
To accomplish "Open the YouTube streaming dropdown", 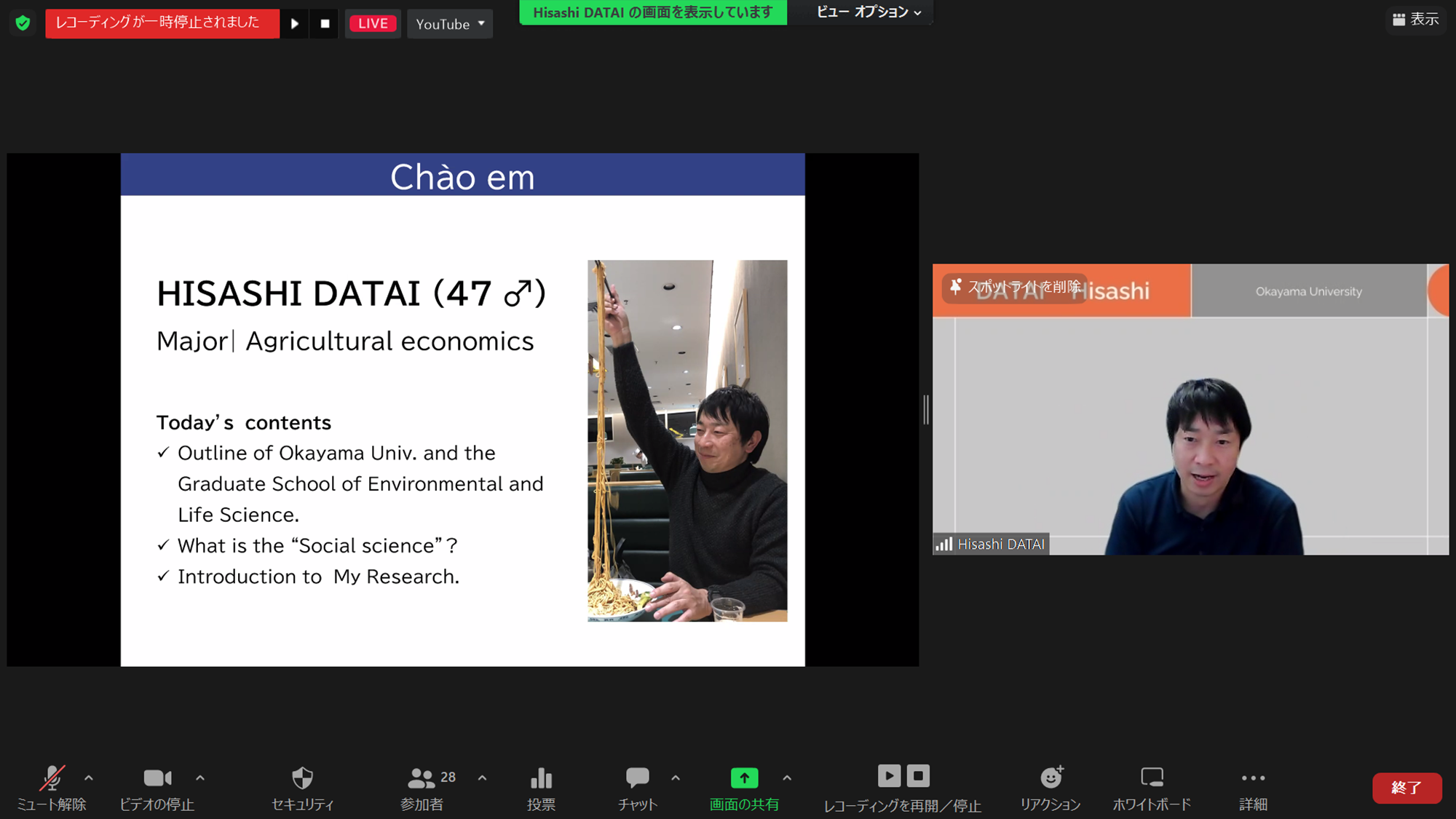I will coord(449,23).
